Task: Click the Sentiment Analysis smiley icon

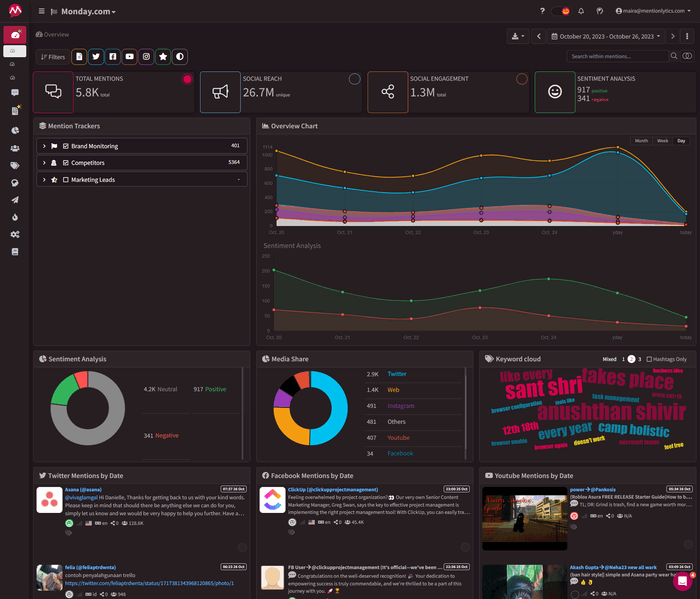Action: pos(555,92)
